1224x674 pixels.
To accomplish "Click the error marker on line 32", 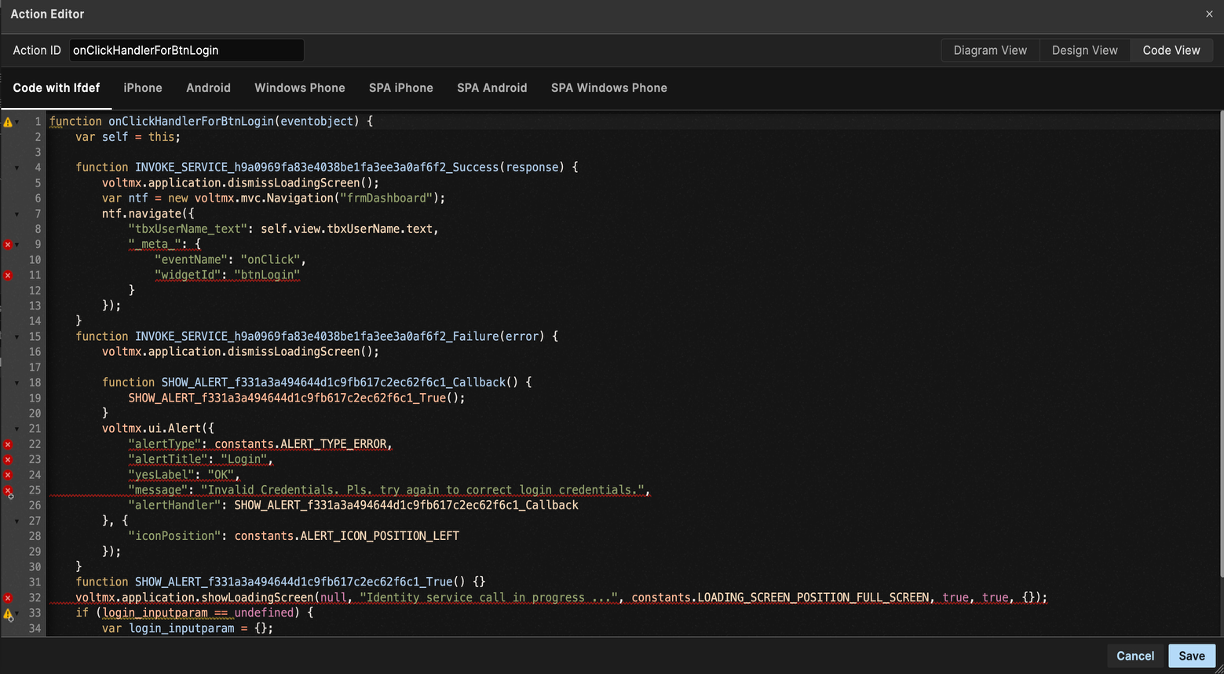I will [8, 598].
